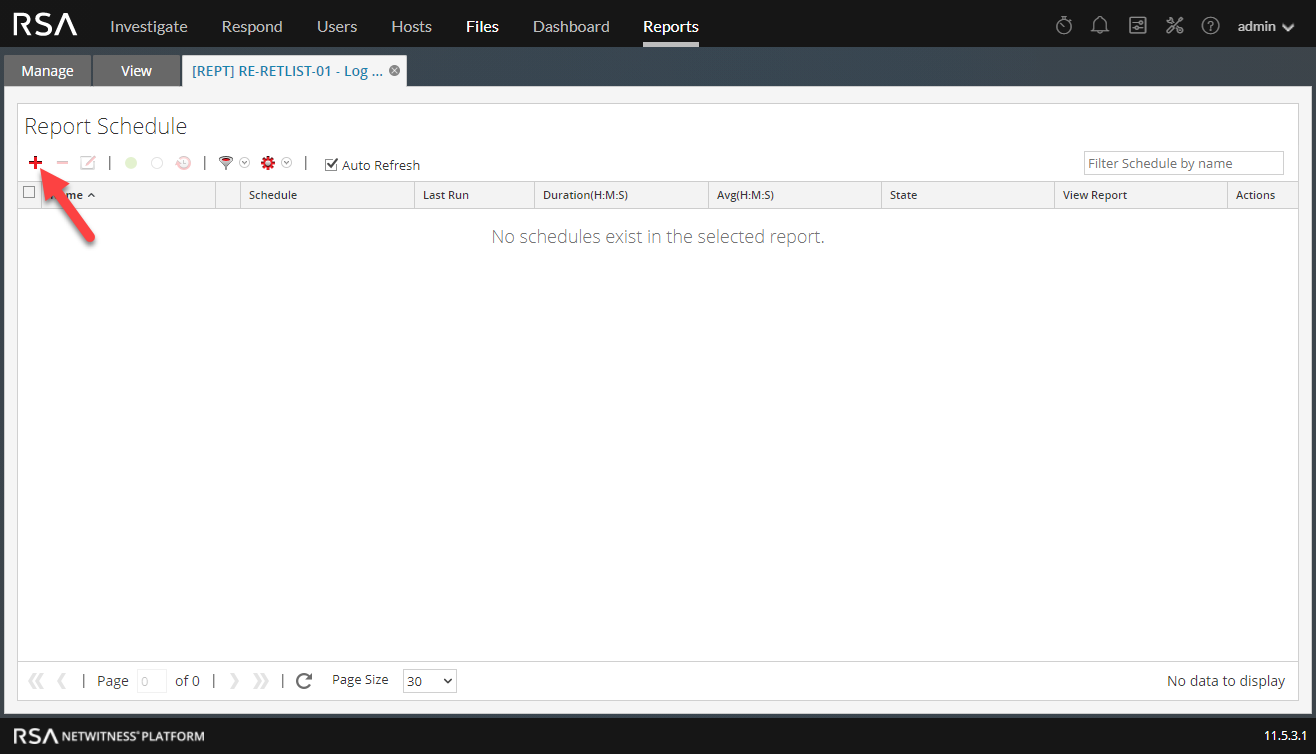Click the red plus add schedule icon
This screenshot has width=1316, height=754.
point(35,163)
